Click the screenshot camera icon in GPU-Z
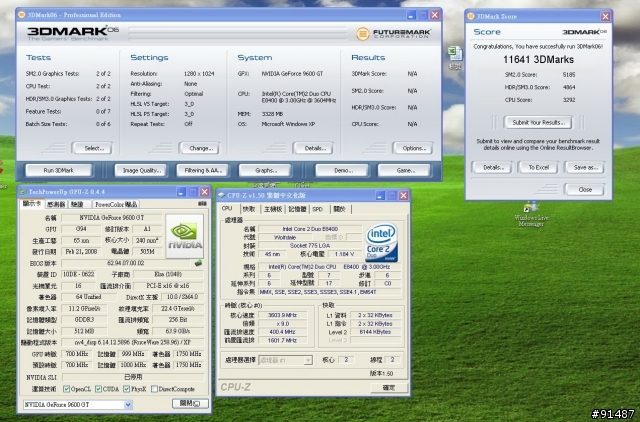640x422 pixels. [x=202, y=203]
